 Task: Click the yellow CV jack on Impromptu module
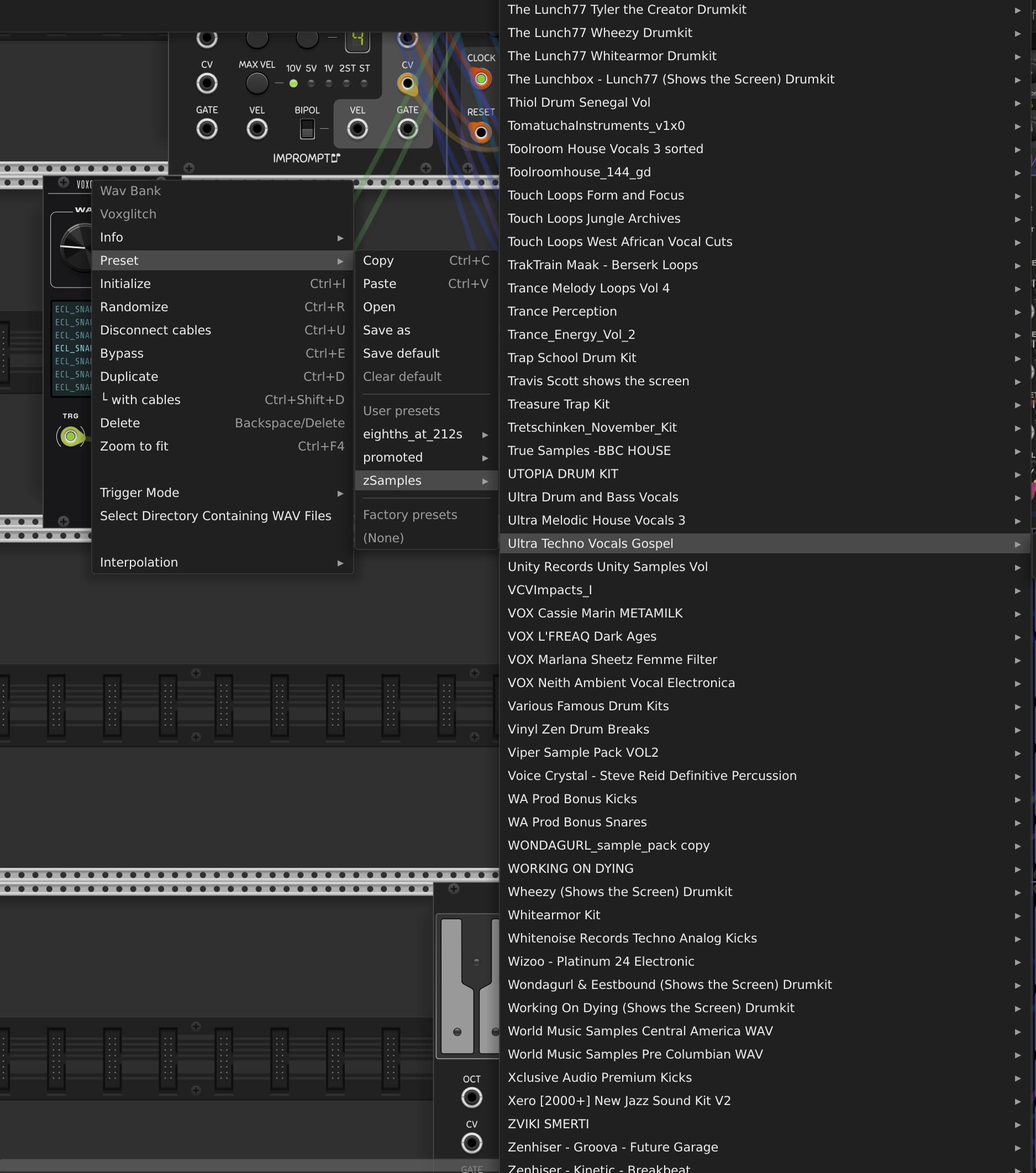coord(407,84)
